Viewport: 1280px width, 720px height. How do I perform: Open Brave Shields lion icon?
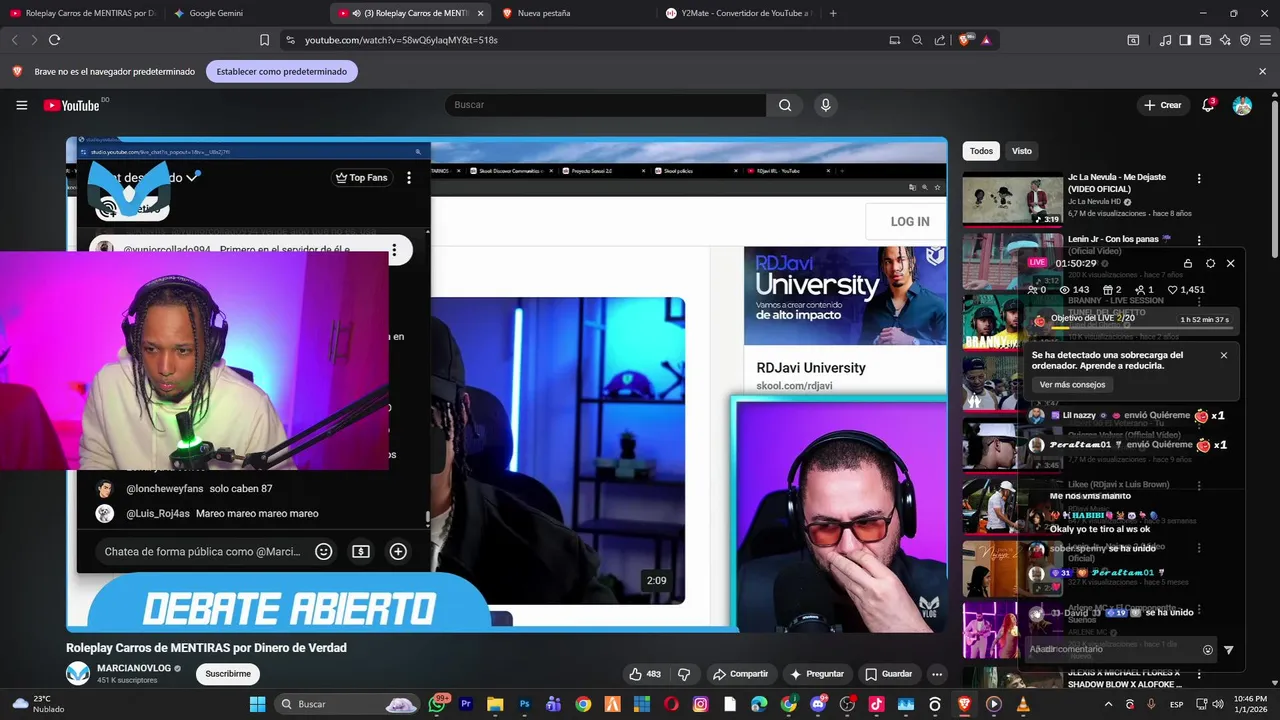click(965, 40)
